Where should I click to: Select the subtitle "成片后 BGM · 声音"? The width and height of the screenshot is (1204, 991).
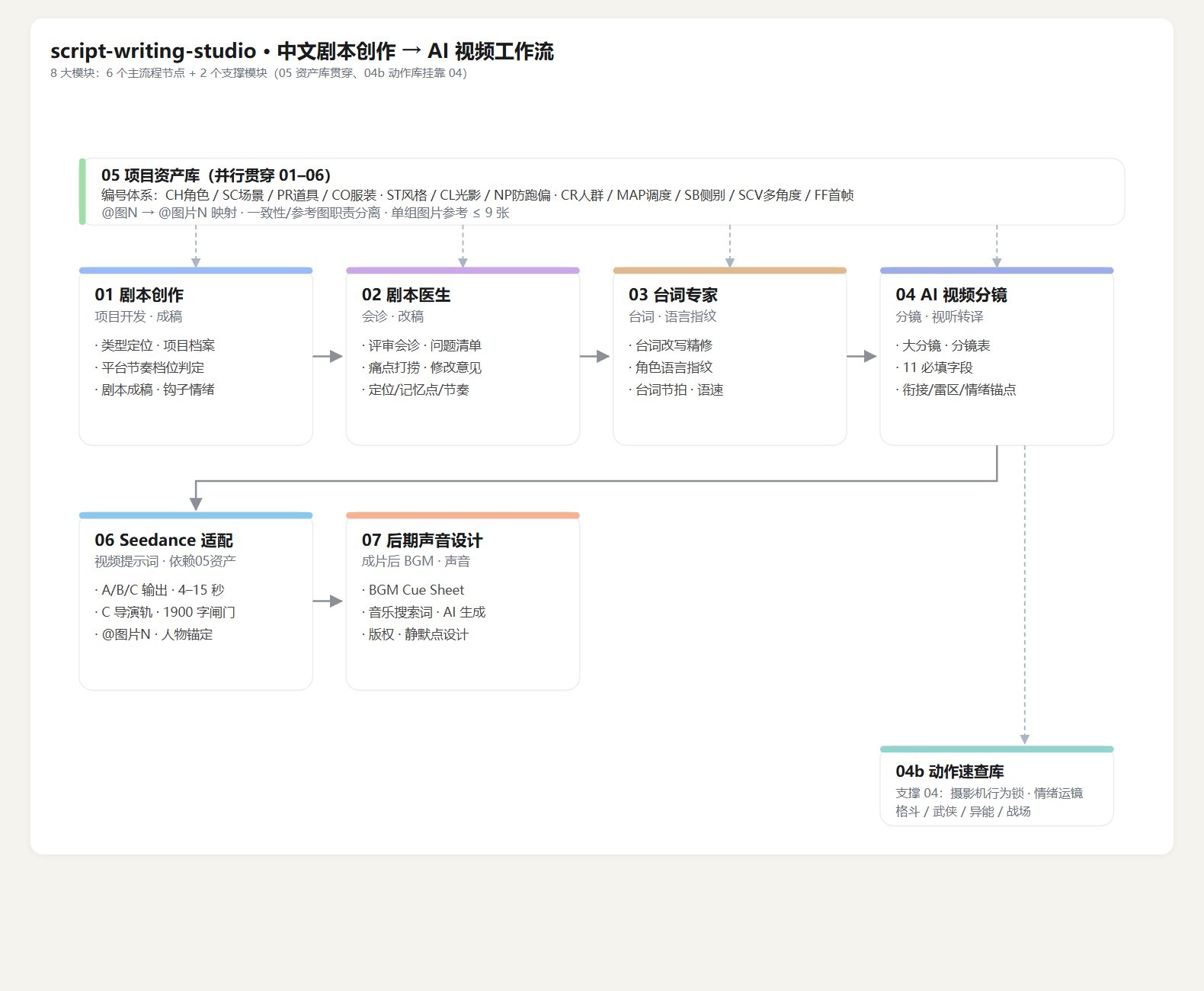[416, 561]
